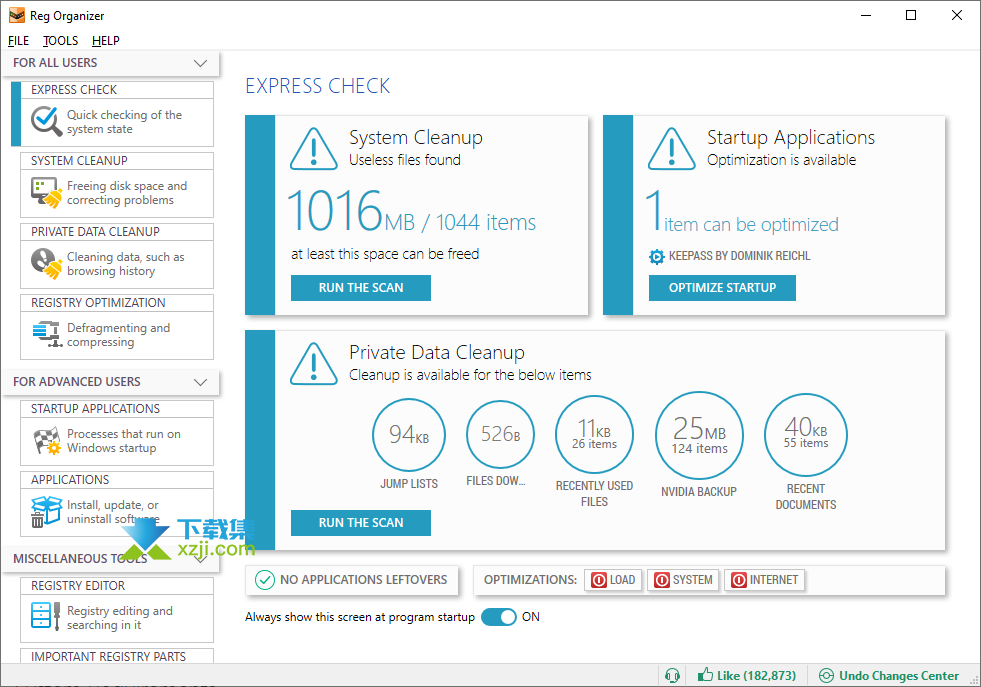Viewport: 981px width, 687px height.
Task: Open the Files Downloaded 526 B circle
Action: pos(501,435)
